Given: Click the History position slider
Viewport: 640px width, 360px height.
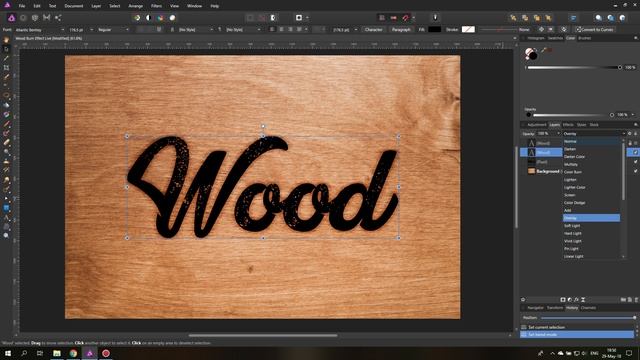Looking at the screenshot, I should [x=588, y=318].
